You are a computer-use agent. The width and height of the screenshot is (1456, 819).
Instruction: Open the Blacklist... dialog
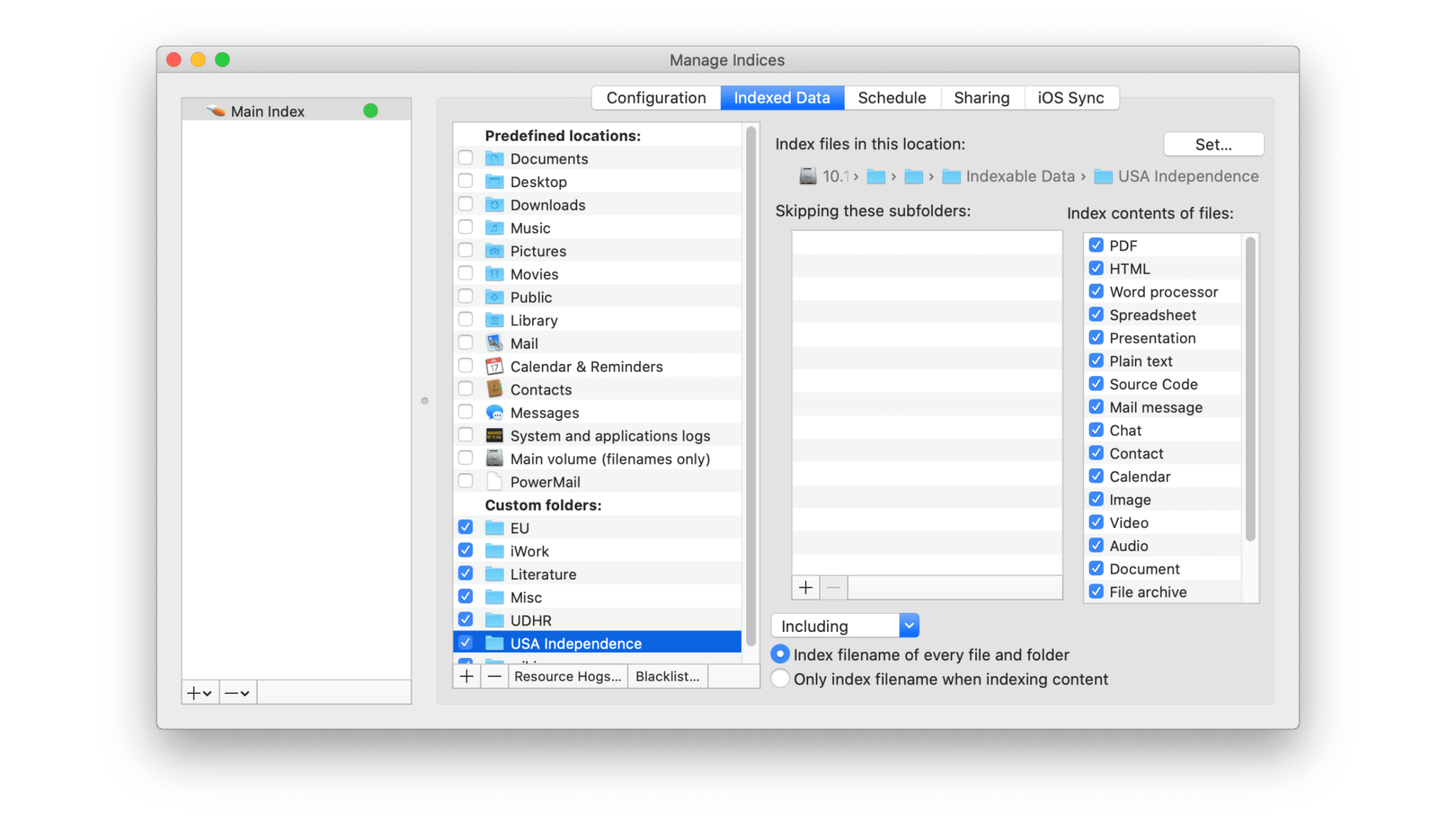668,676
